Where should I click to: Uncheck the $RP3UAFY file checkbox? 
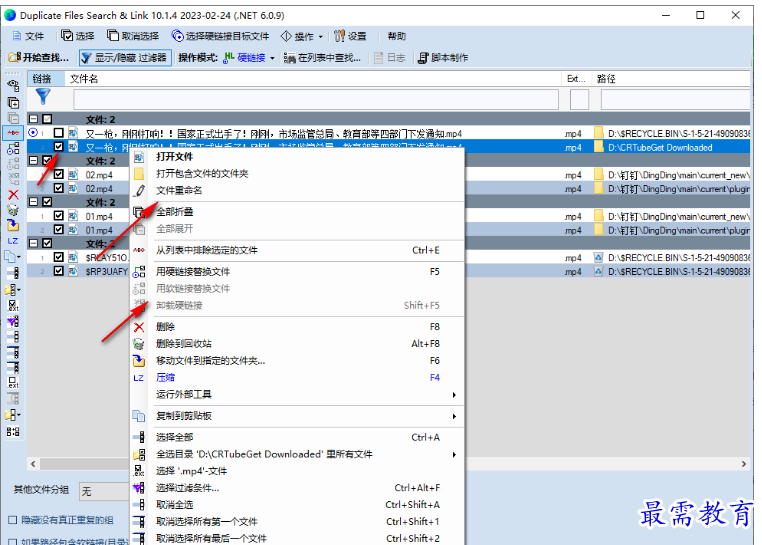[x=59, y=271]
